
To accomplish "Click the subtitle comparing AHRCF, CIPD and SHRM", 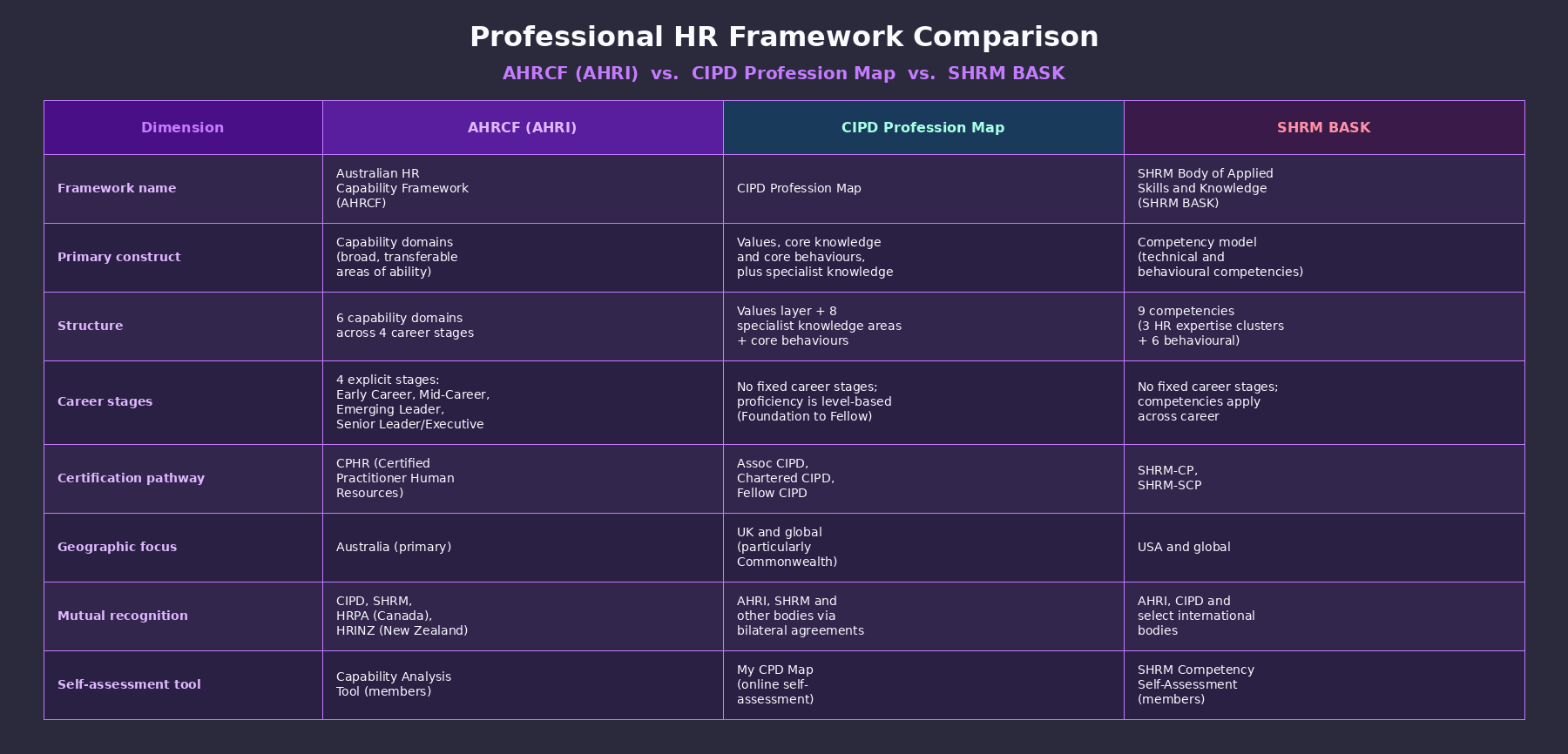I will click(x=784, y=73).
